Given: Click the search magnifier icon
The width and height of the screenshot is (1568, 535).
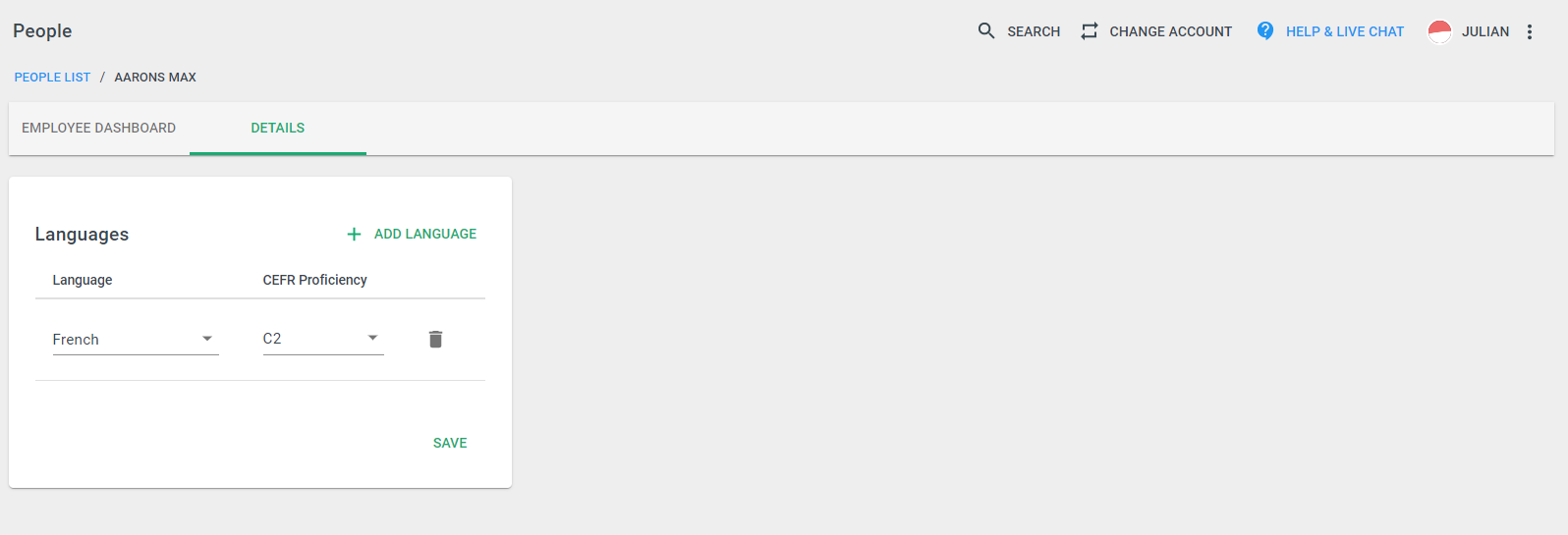Looking at the screenshot, I should click(x=986, y=31).
